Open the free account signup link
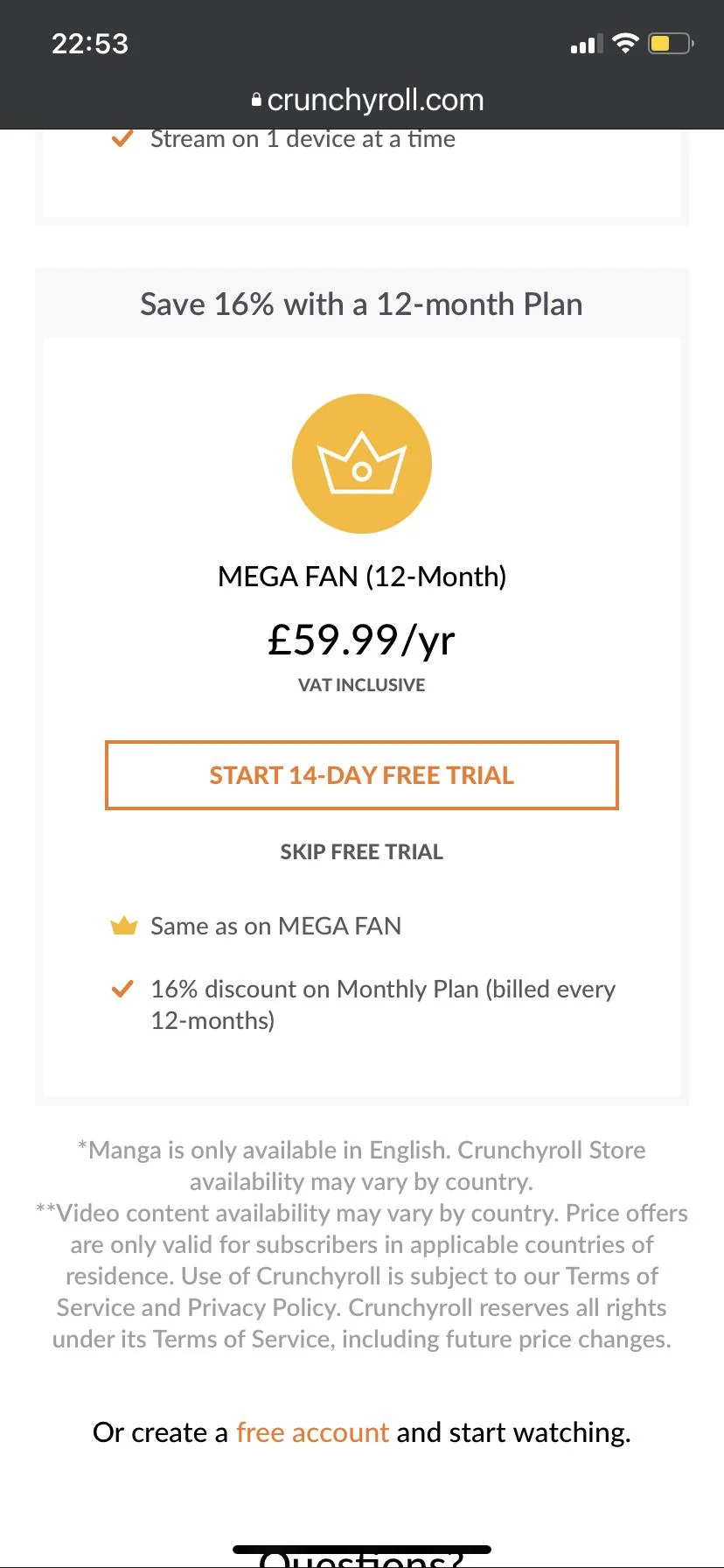 (311, 1432)
